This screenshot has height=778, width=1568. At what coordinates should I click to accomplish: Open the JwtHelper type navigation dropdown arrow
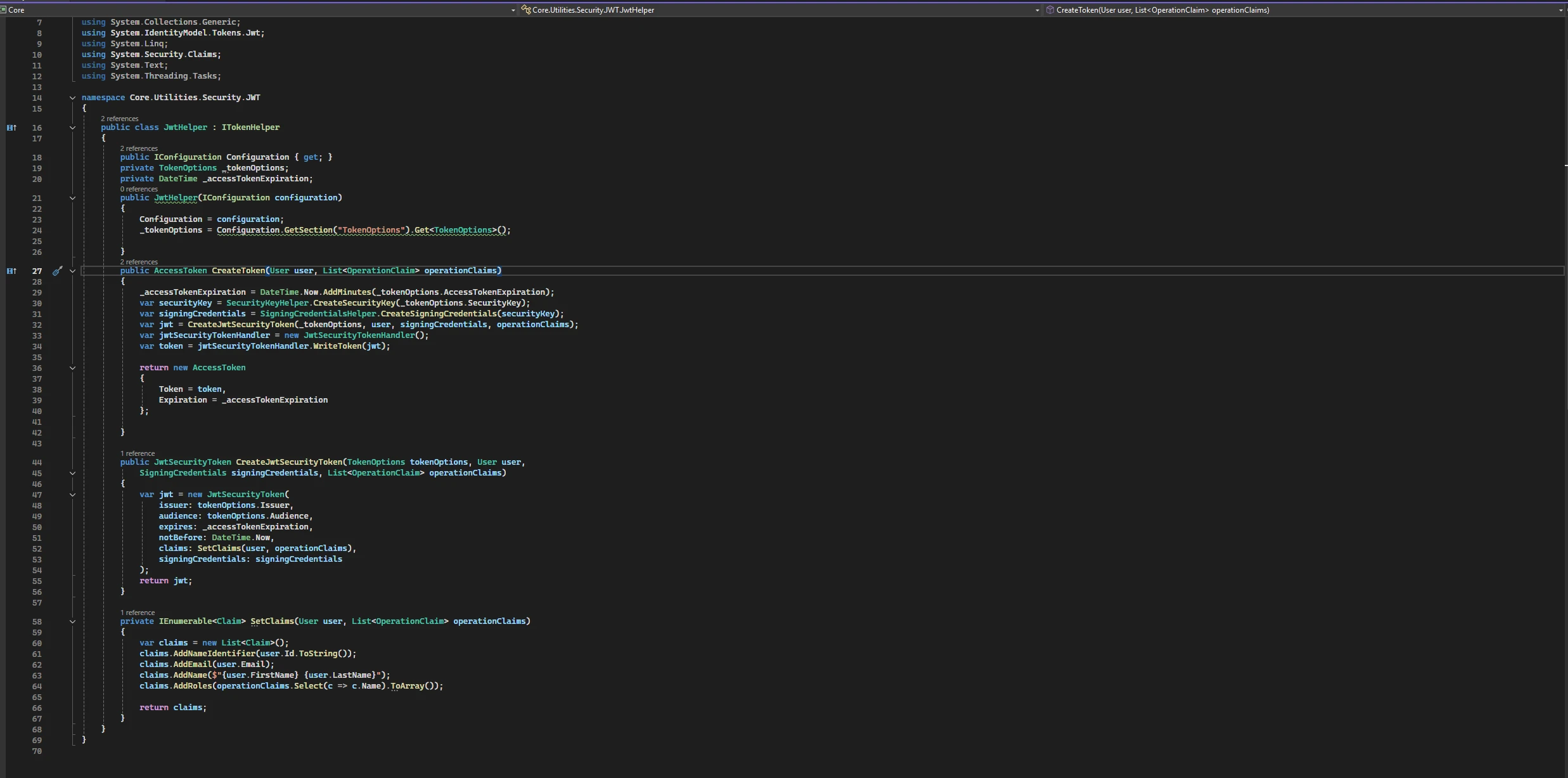[x=1037, y=10]
